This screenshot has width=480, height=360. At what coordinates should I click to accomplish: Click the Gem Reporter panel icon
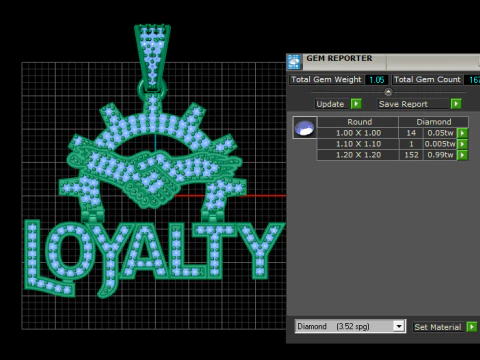point(294,62)
